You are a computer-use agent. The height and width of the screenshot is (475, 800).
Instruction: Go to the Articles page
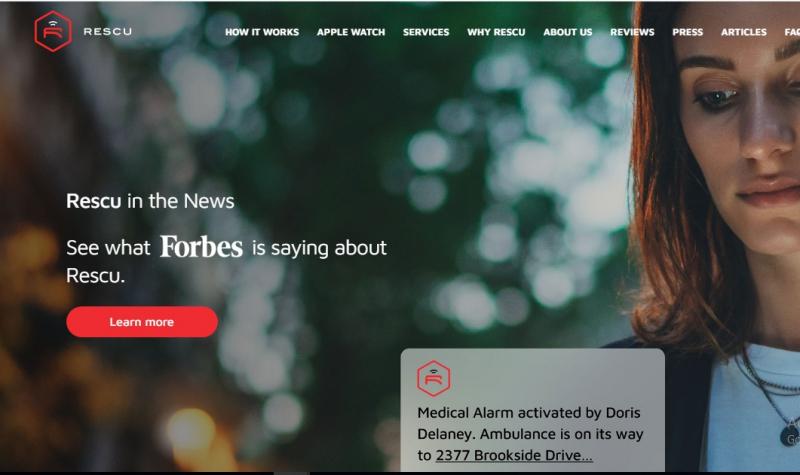pos(743,32)
